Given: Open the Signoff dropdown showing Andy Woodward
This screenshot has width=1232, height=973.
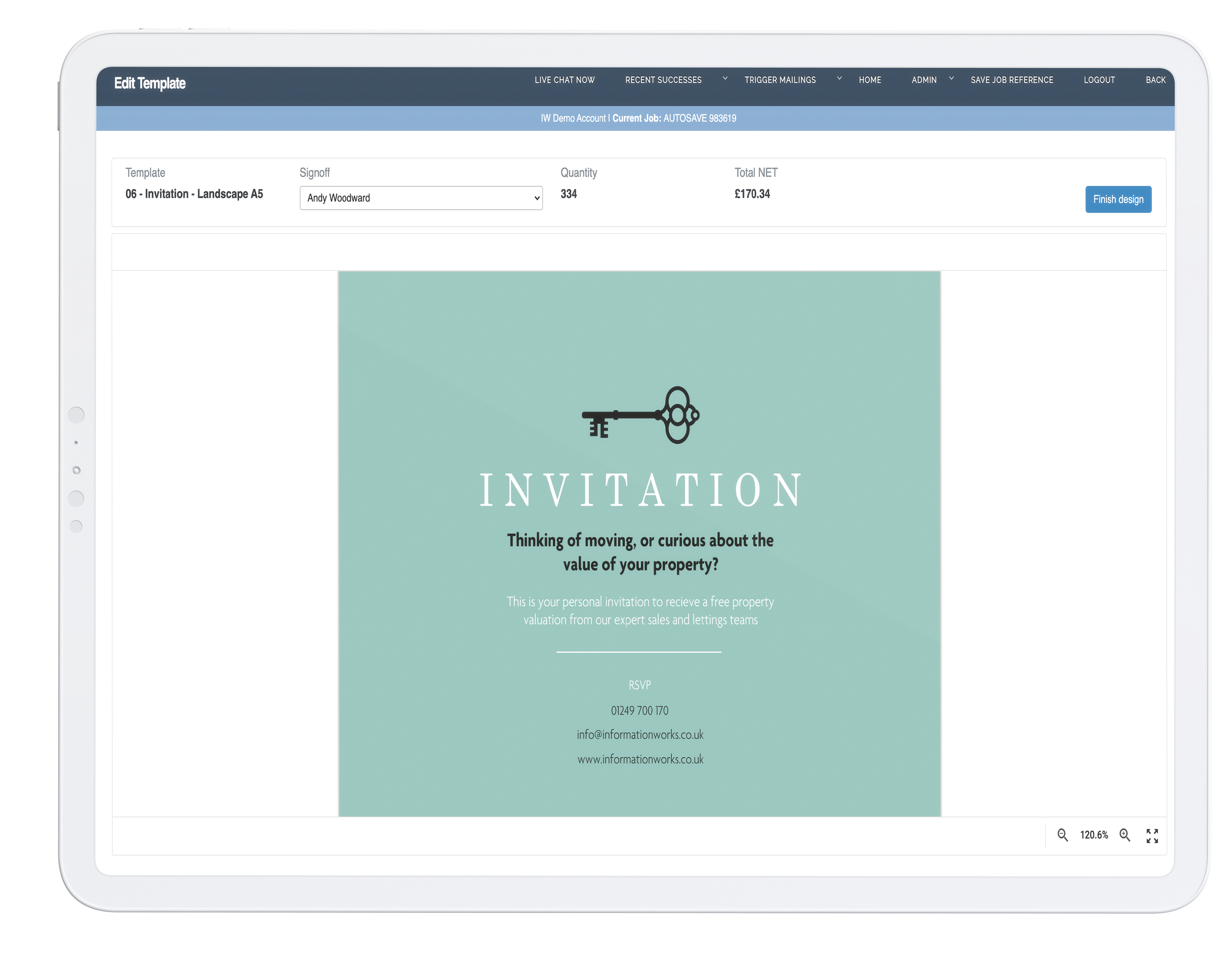Looking at the screenshot, I should (x=421, y=198).
